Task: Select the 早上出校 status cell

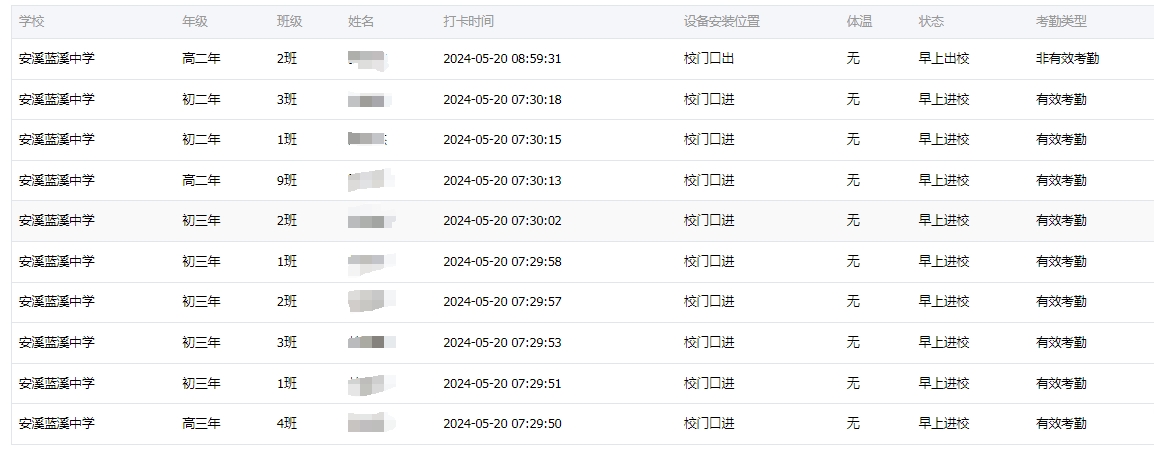Action: (x=944, y=59)
